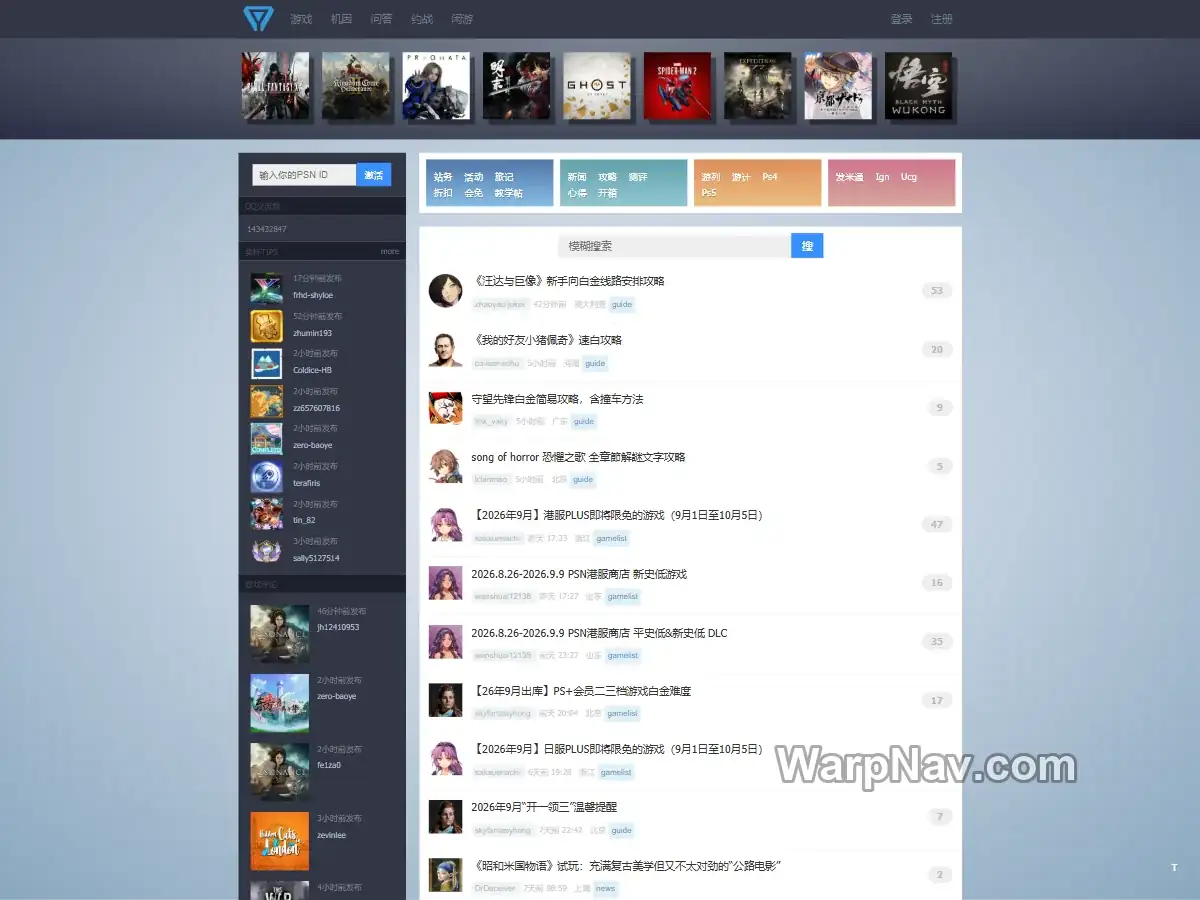Viewport: 1200px width, 900px height.
Task: Open fe1za0's game review thumbnail
Action: pyautogui.click(x=279, y=771)
